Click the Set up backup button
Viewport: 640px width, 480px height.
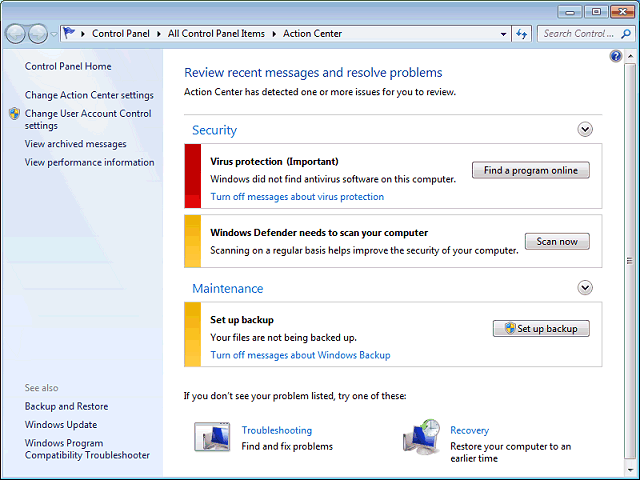point(541,329)
